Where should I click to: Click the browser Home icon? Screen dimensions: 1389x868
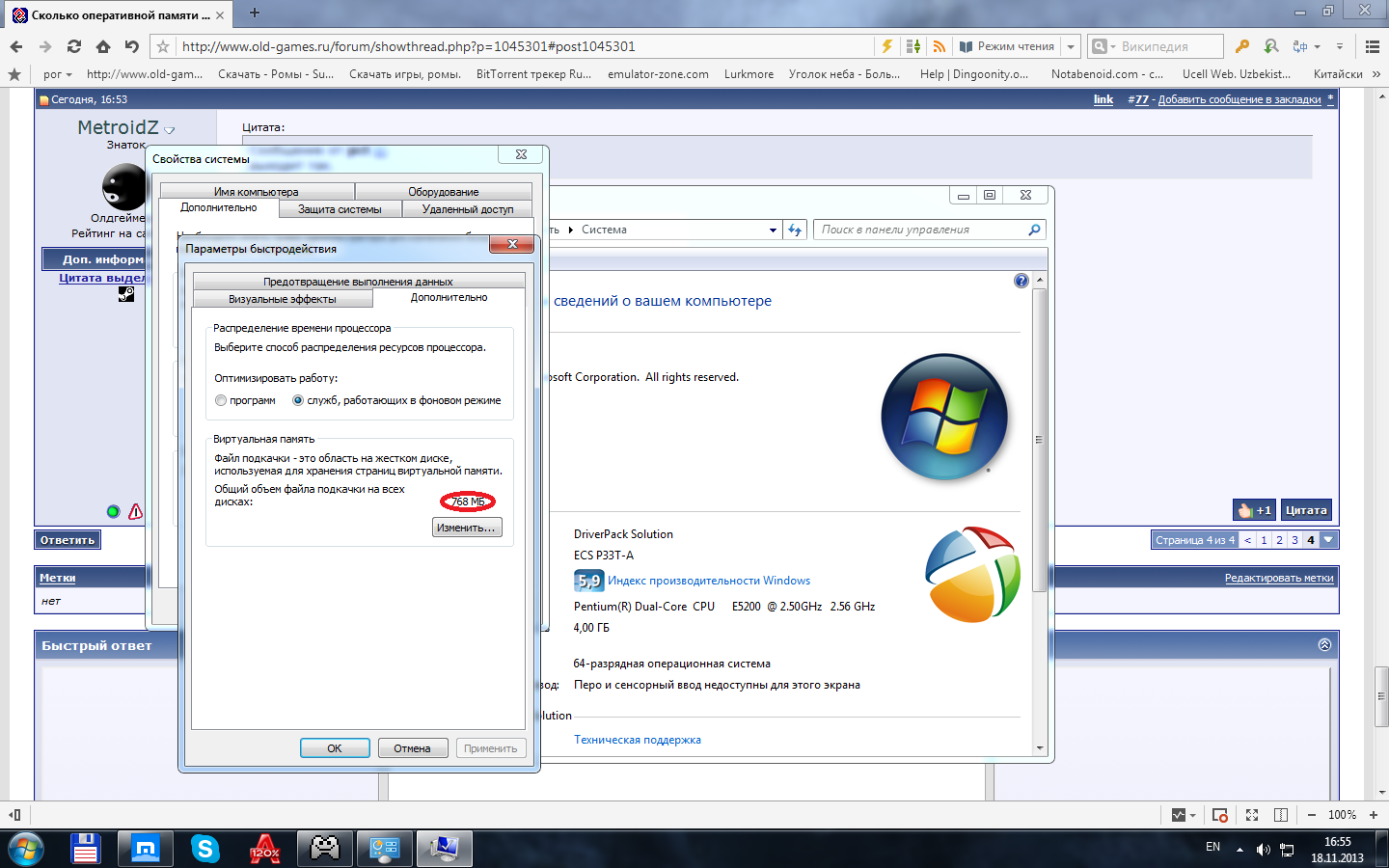coord(103,46)
